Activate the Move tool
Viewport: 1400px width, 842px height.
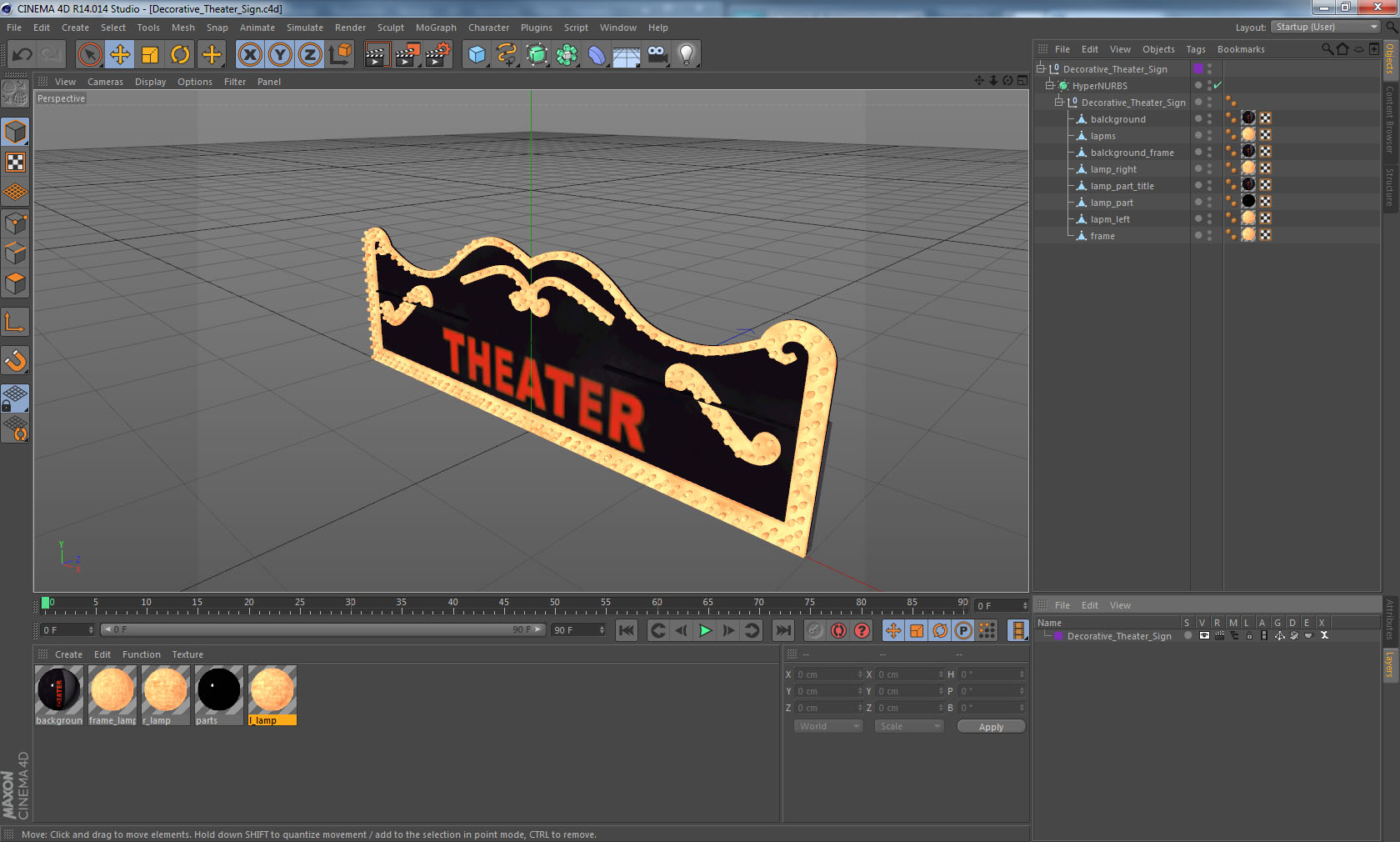120,55
